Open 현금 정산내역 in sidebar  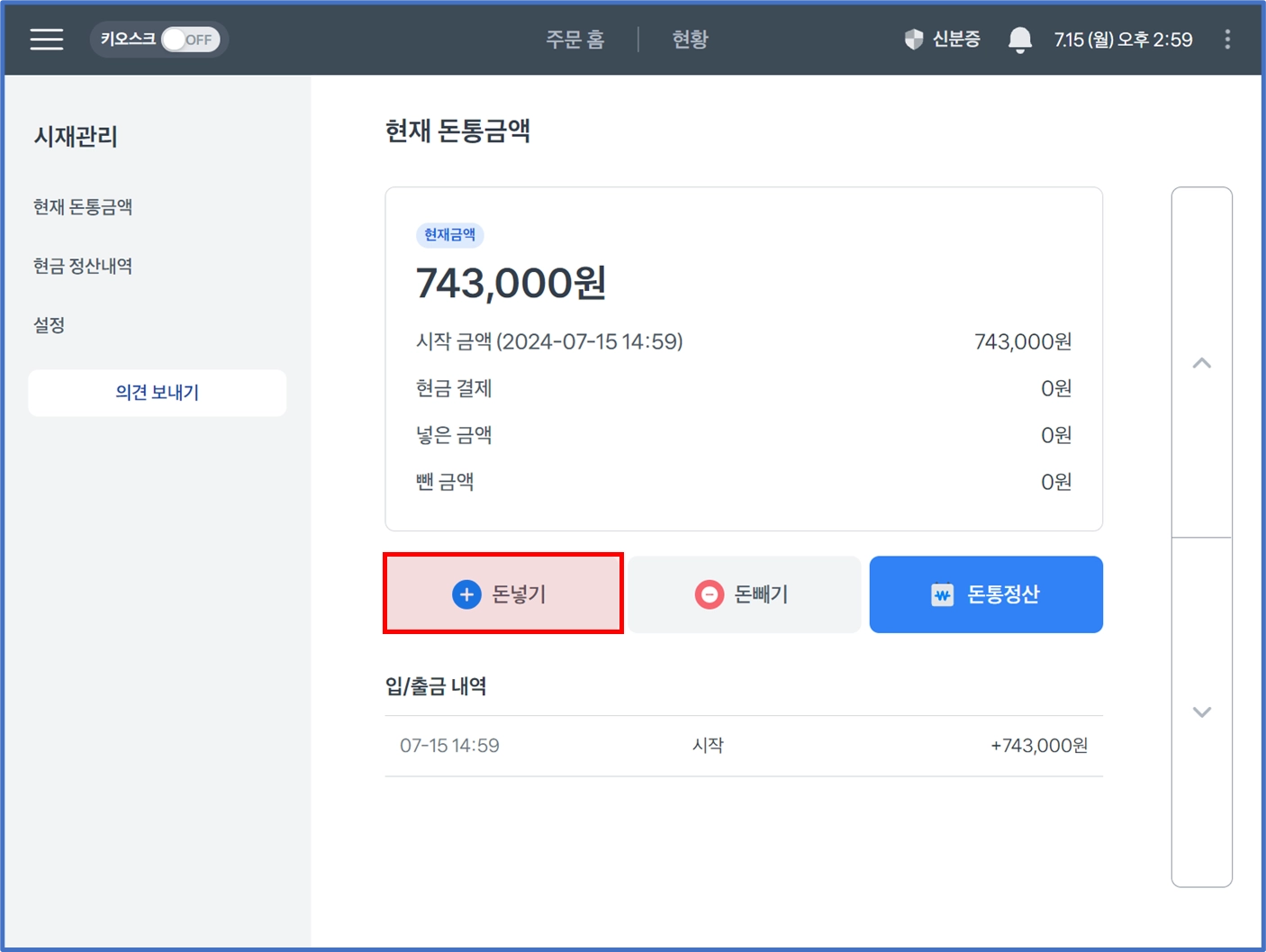(x=83, y=267)
